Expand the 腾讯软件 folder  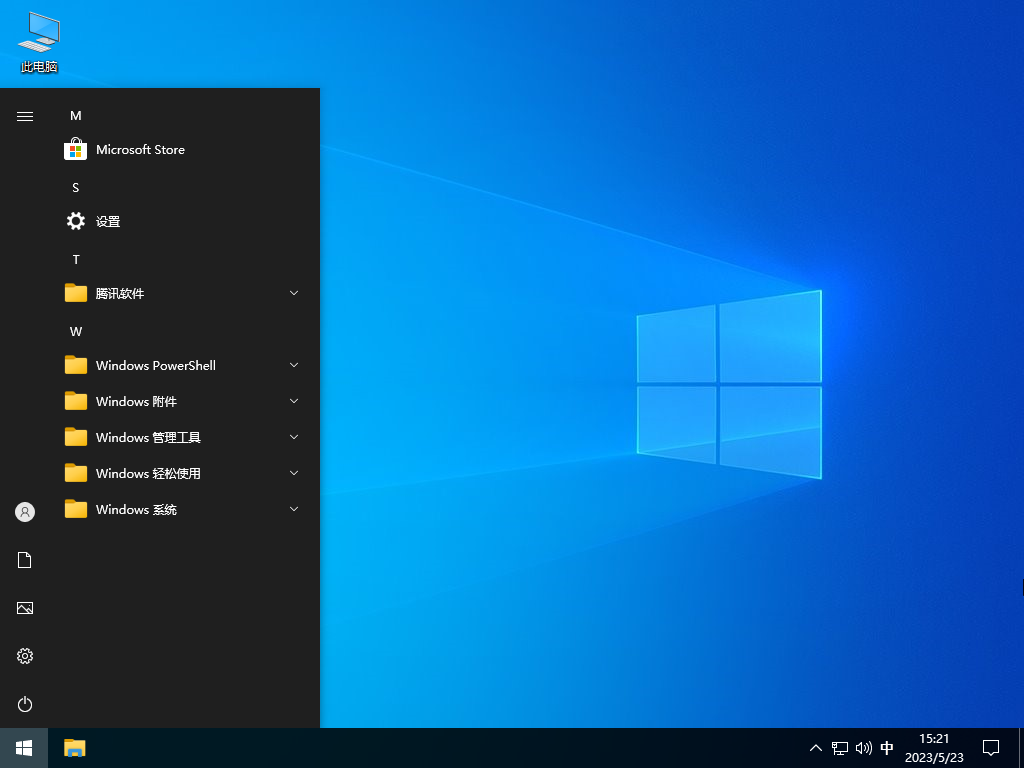[x=293, y=293]
